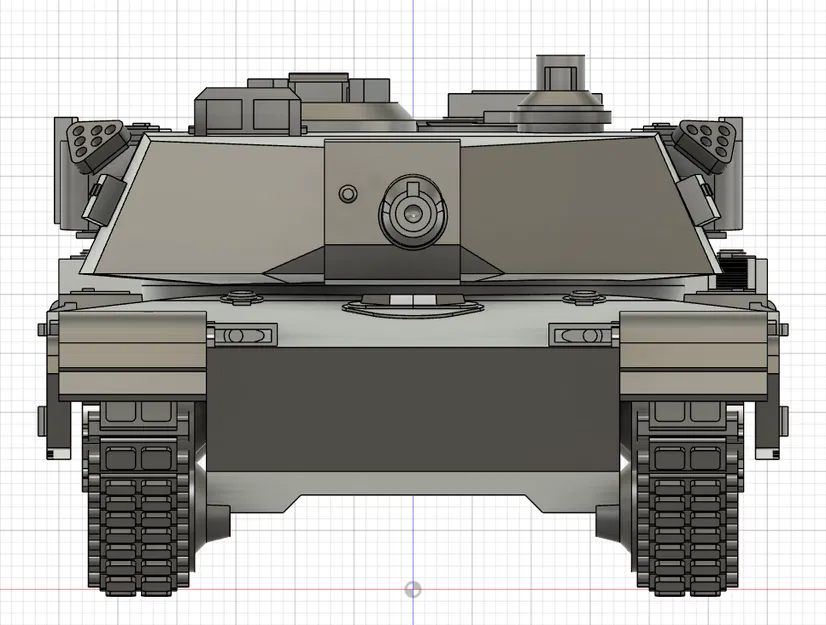Select the left headlight housing on hull
The width and height of the screenshot is (826, 625).
pos(245,333)
